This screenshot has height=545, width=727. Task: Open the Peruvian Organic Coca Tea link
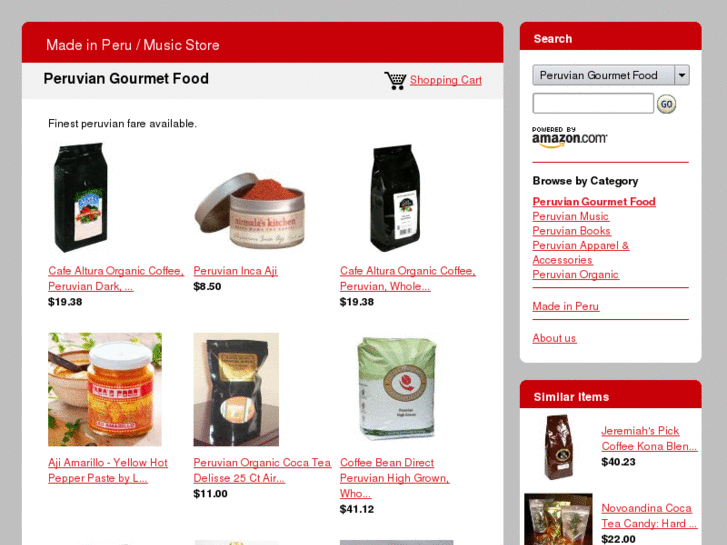click(x=262, y=470)
